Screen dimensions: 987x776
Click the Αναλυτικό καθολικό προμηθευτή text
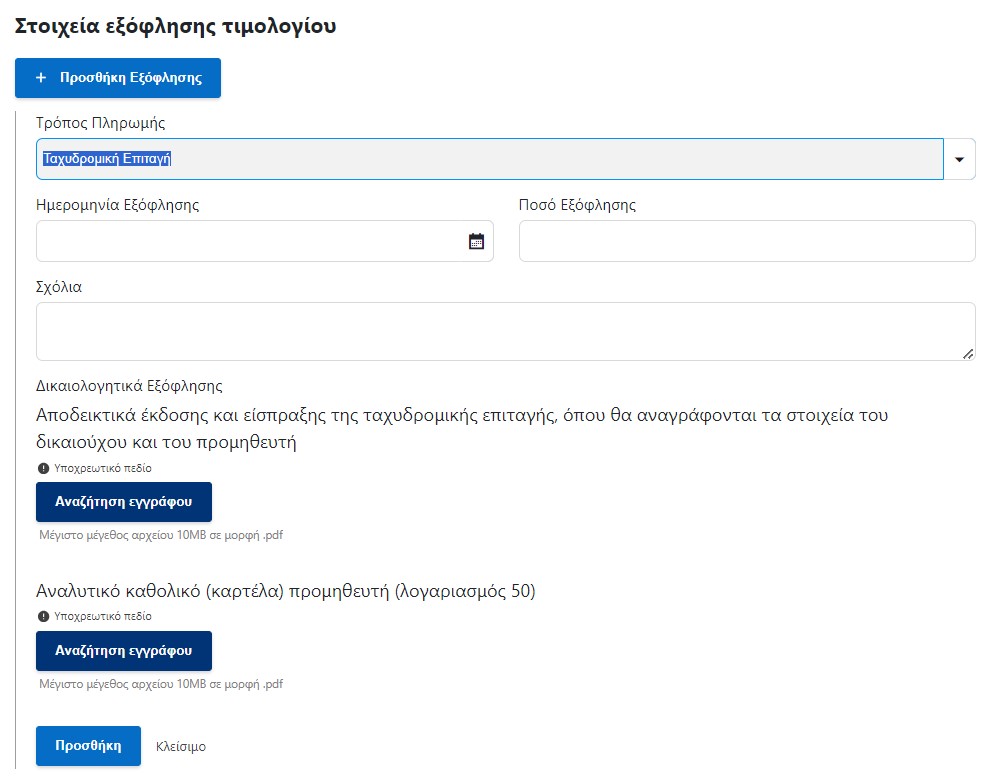[x=286, y=591]
